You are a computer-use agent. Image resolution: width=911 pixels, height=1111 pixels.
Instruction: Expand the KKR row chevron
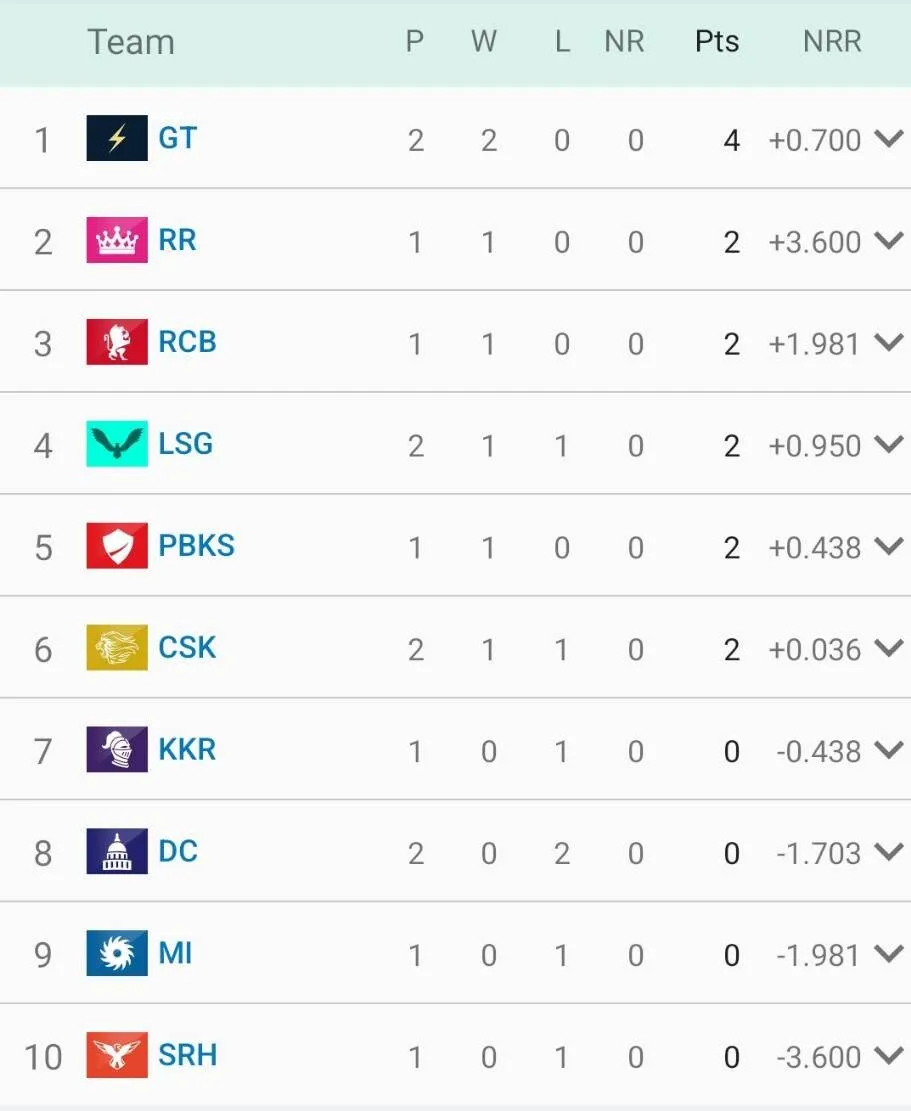click(888, 750)
